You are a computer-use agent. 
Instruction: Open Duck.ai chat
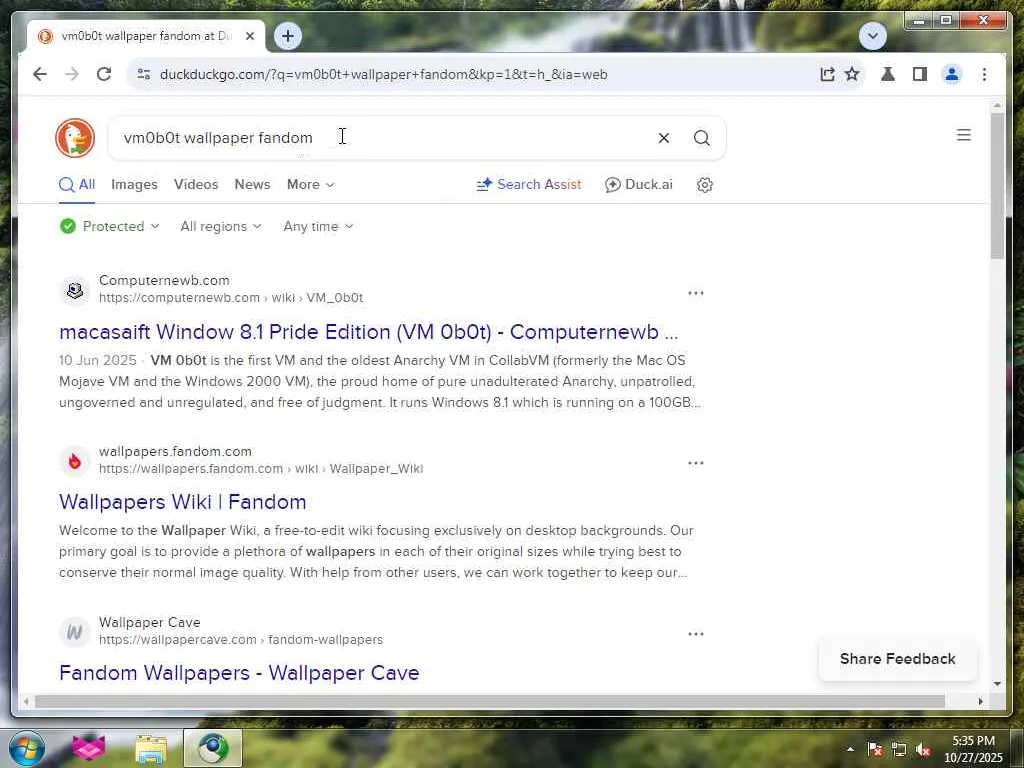[x=639, y=185]
